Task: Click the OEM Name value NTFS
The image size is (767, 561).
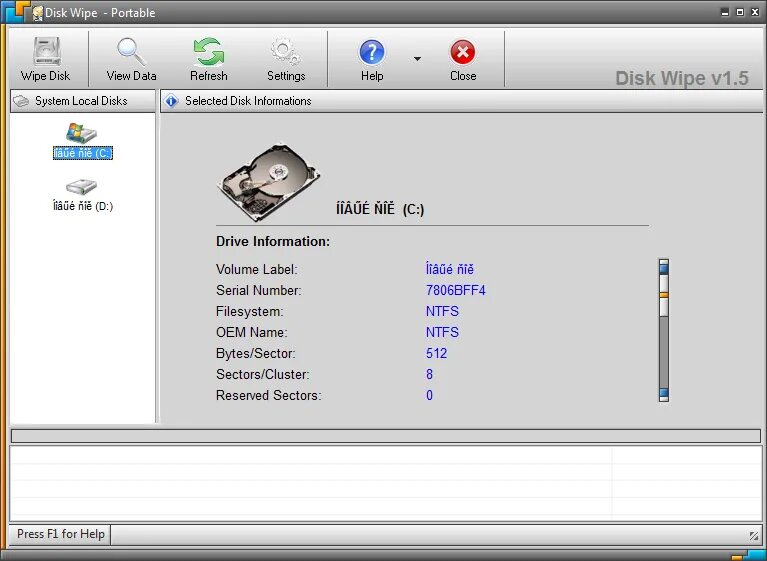Action: point(442,333)
